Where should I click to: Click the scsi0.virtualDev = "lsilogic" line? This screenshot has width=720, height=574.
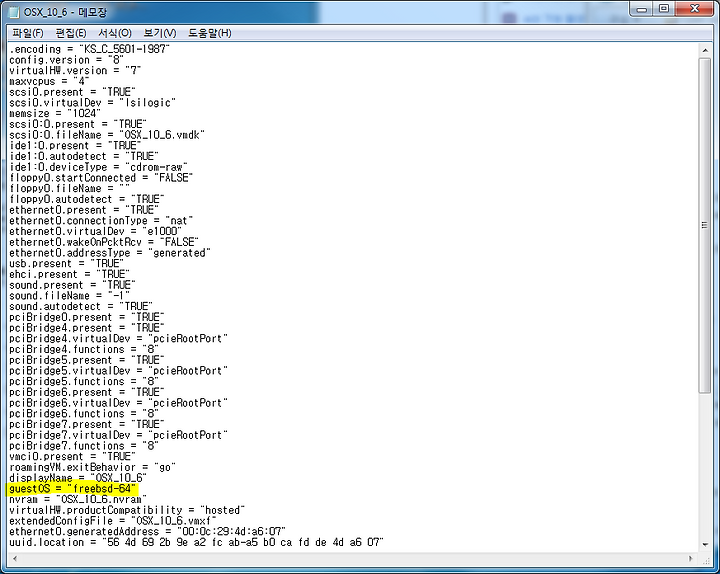(92, 103)
